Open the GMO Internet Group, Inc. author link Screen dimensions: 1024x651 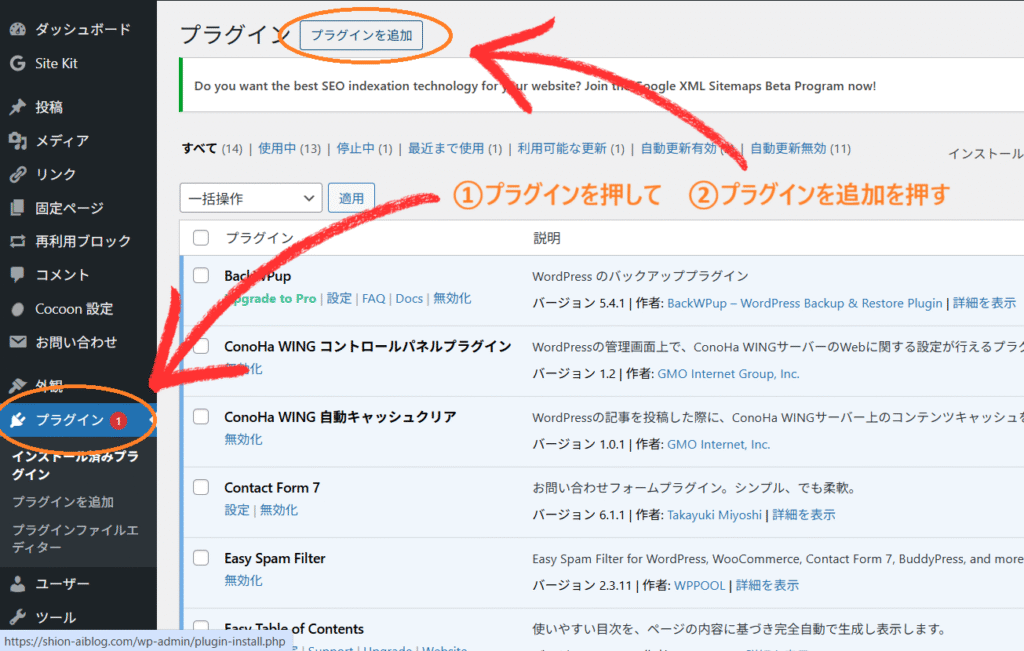click(728, 373)
